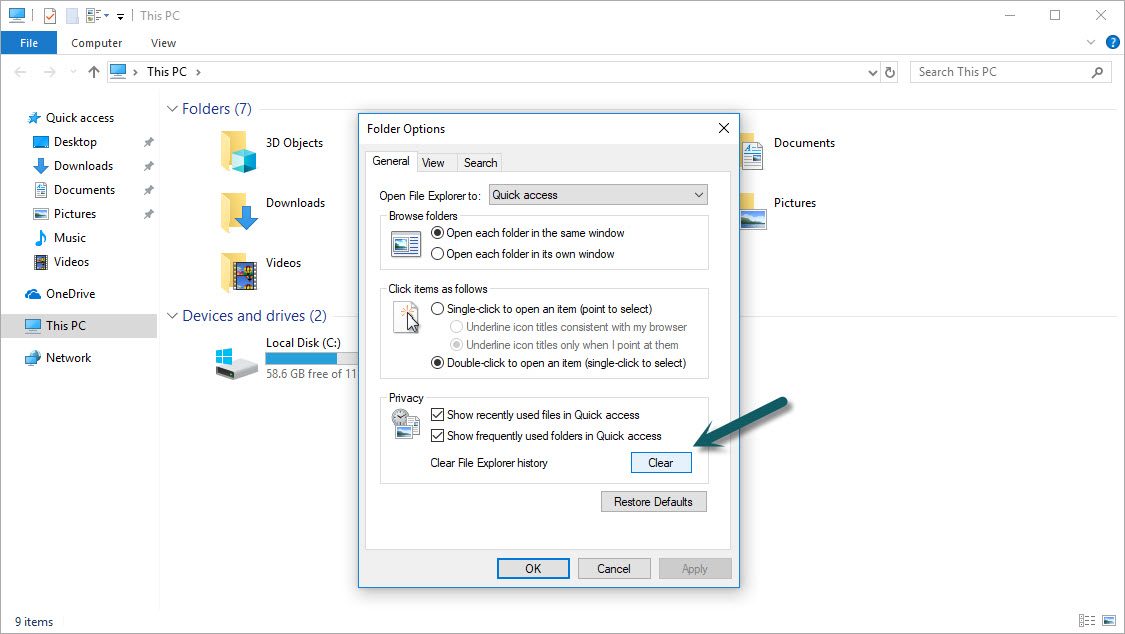Click the pin icon next to Downloads
Viewport: 1125px width, 634px height.
tap(149, 166)
